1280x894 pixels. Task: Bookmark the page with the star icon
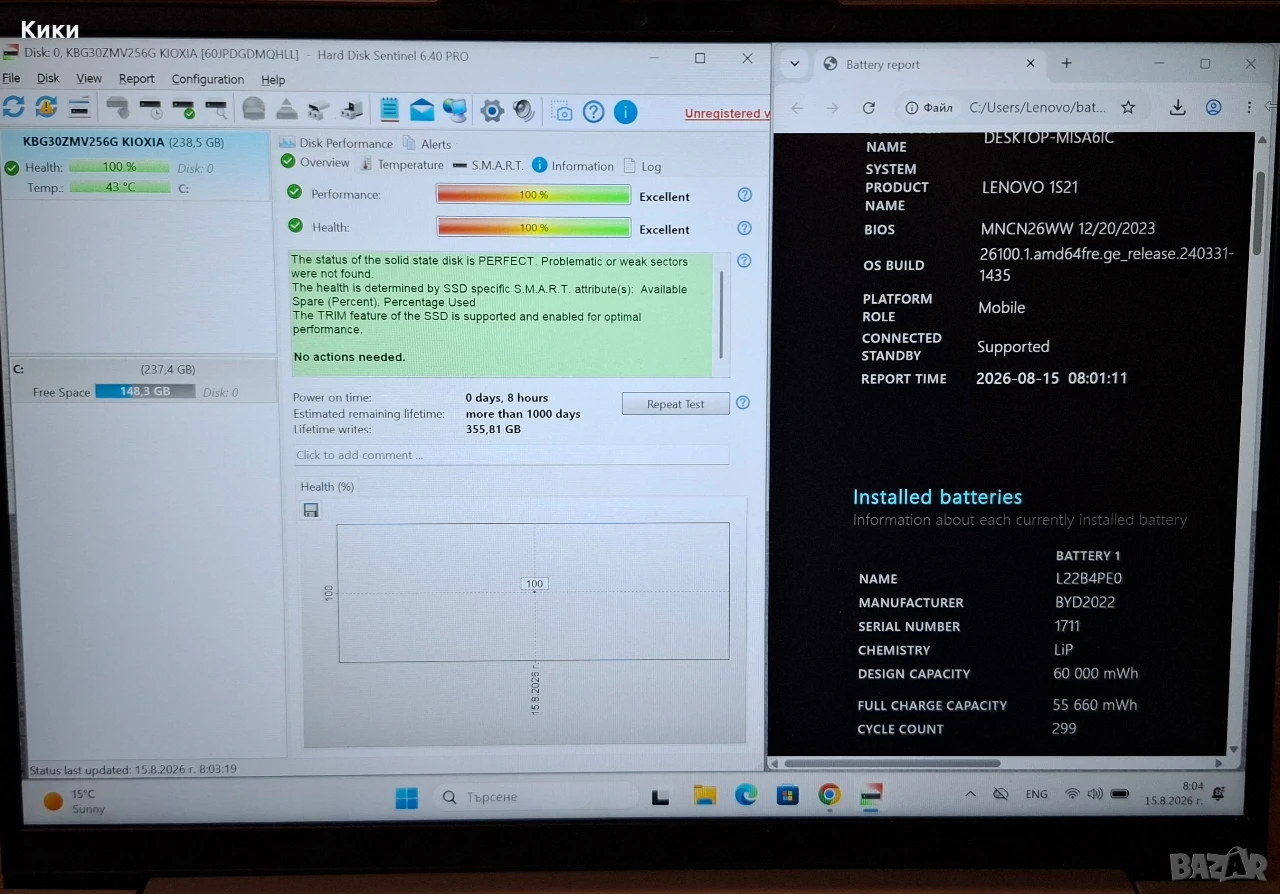1128,107
